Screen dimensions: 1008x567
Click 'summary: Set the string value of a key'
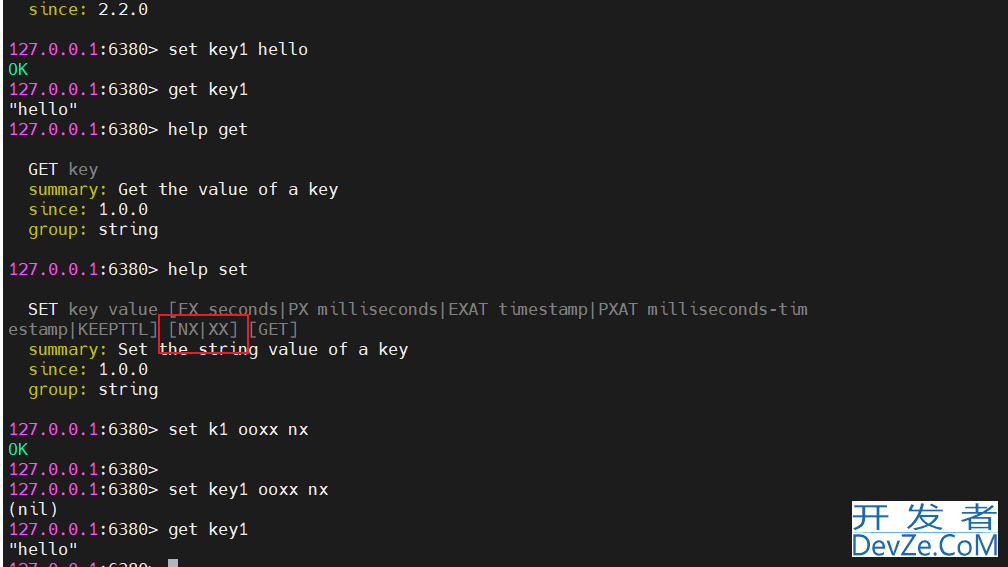(218, 350)
